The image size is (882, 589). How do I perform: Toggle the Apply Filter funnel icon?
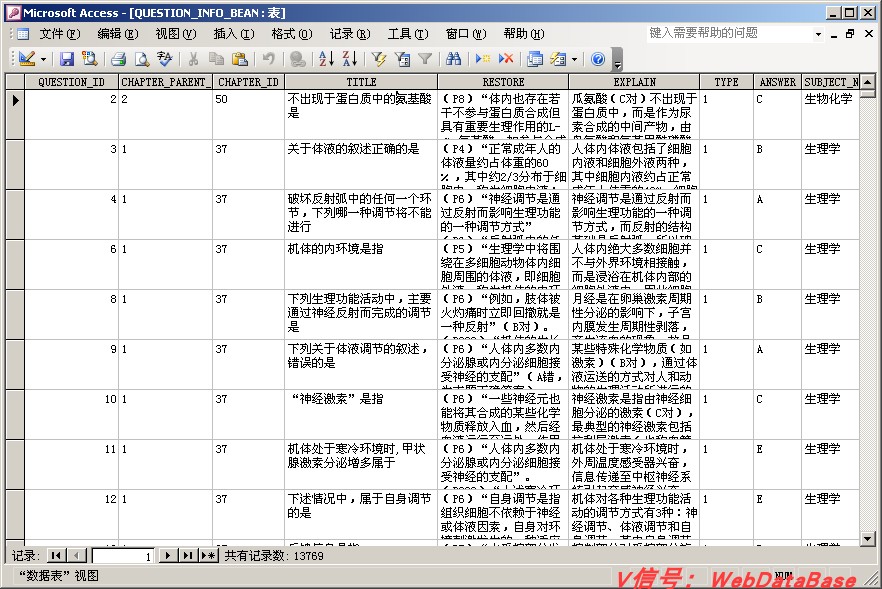(425, 59)
